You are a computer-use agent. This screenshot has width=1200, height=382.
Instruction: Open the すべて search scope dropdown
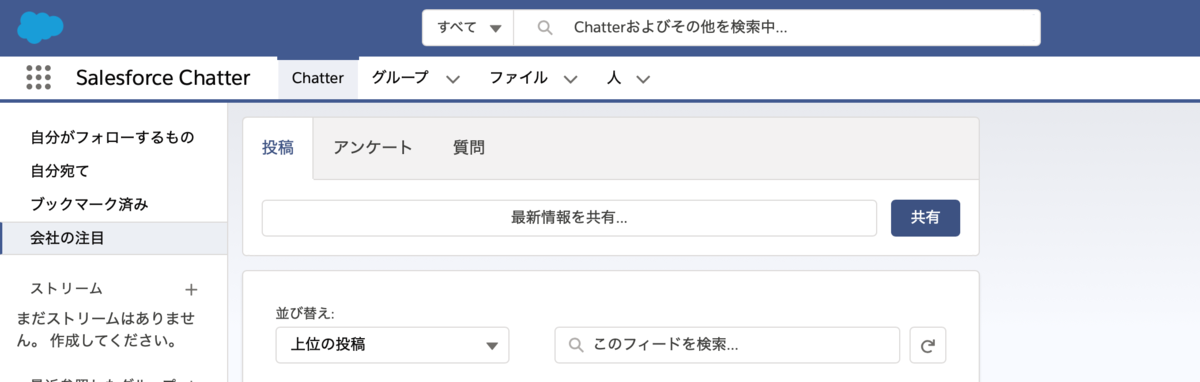click(x=468, y=28)
